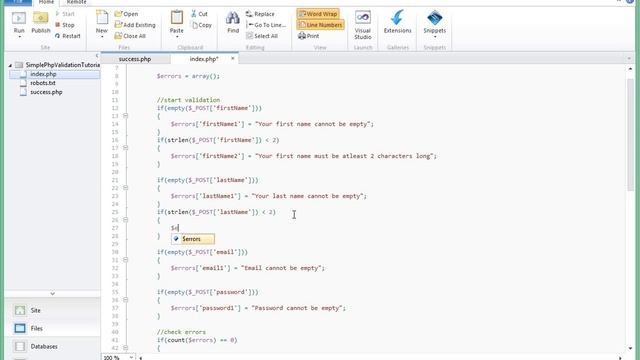The image size is (640, 360).
Task: Switch to the Remote ribbon tab
Action: (76, 2)
